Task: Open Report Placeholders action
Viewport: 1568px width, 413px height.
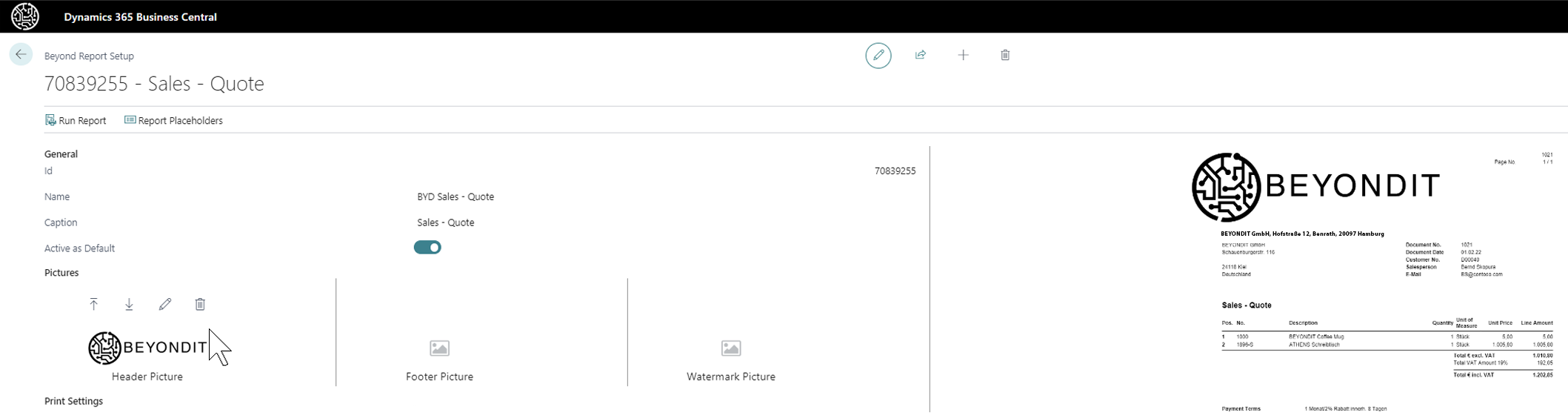Action: [173, 120]
